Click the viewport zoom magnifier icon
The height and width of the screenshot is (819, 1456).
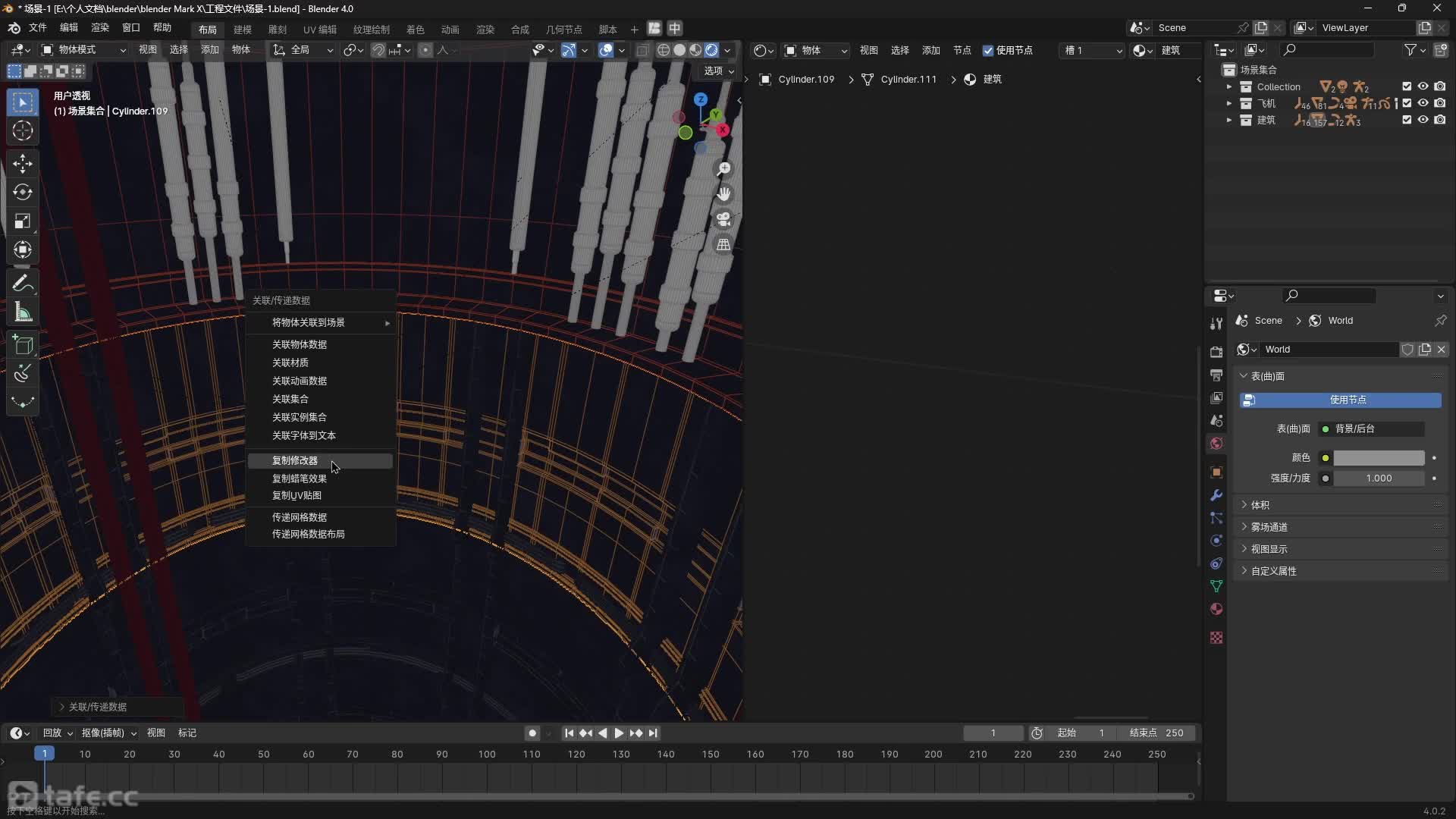click(x=724, y=168)
